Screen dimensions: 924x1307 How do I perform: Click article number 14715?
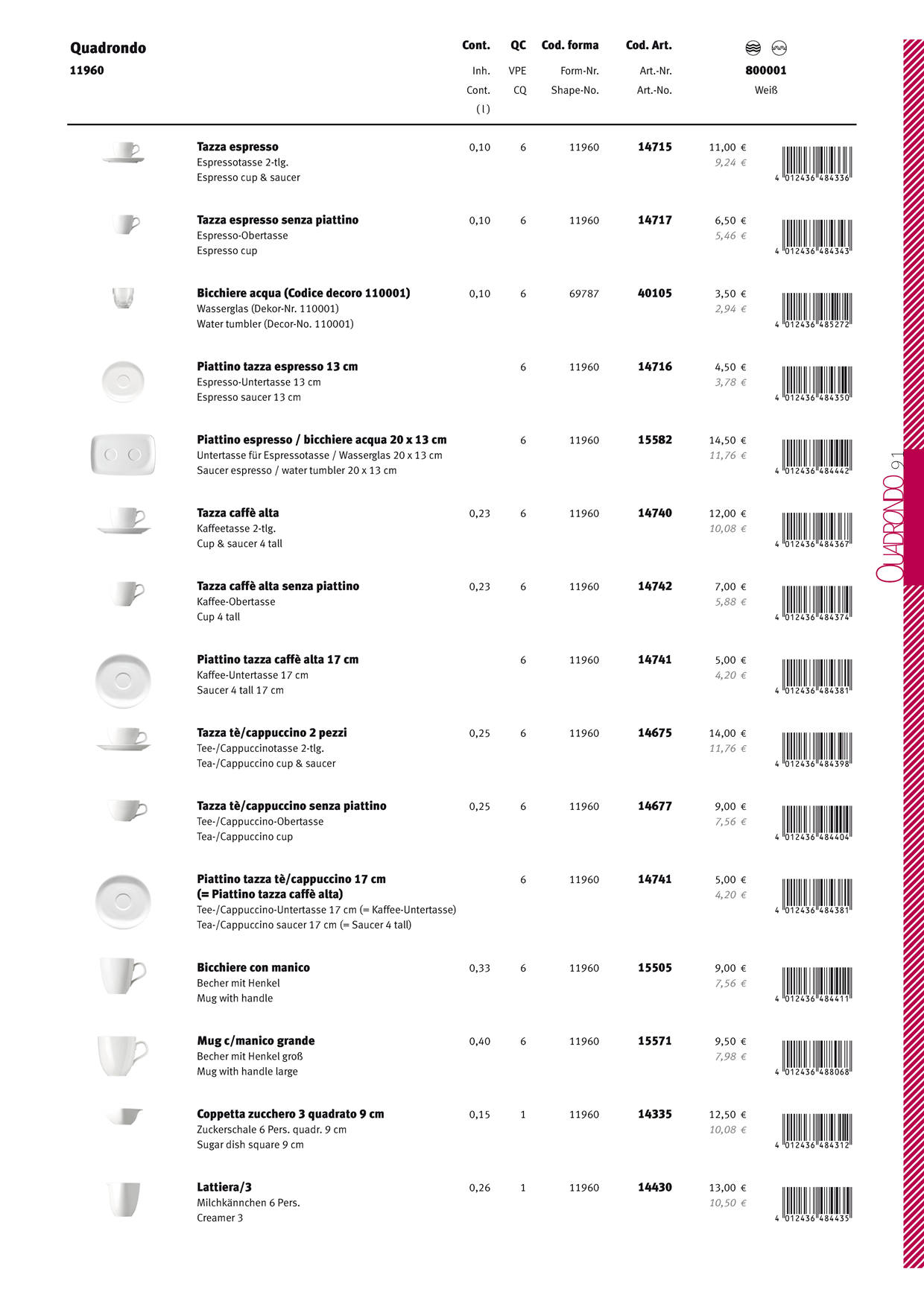(x=654, y=147)
